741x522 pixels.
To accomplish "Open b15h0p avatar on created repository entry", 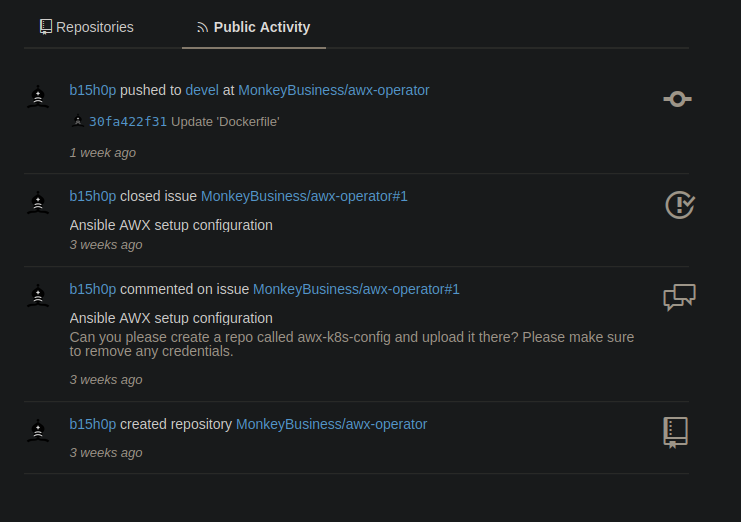I will tap(38, 431).
